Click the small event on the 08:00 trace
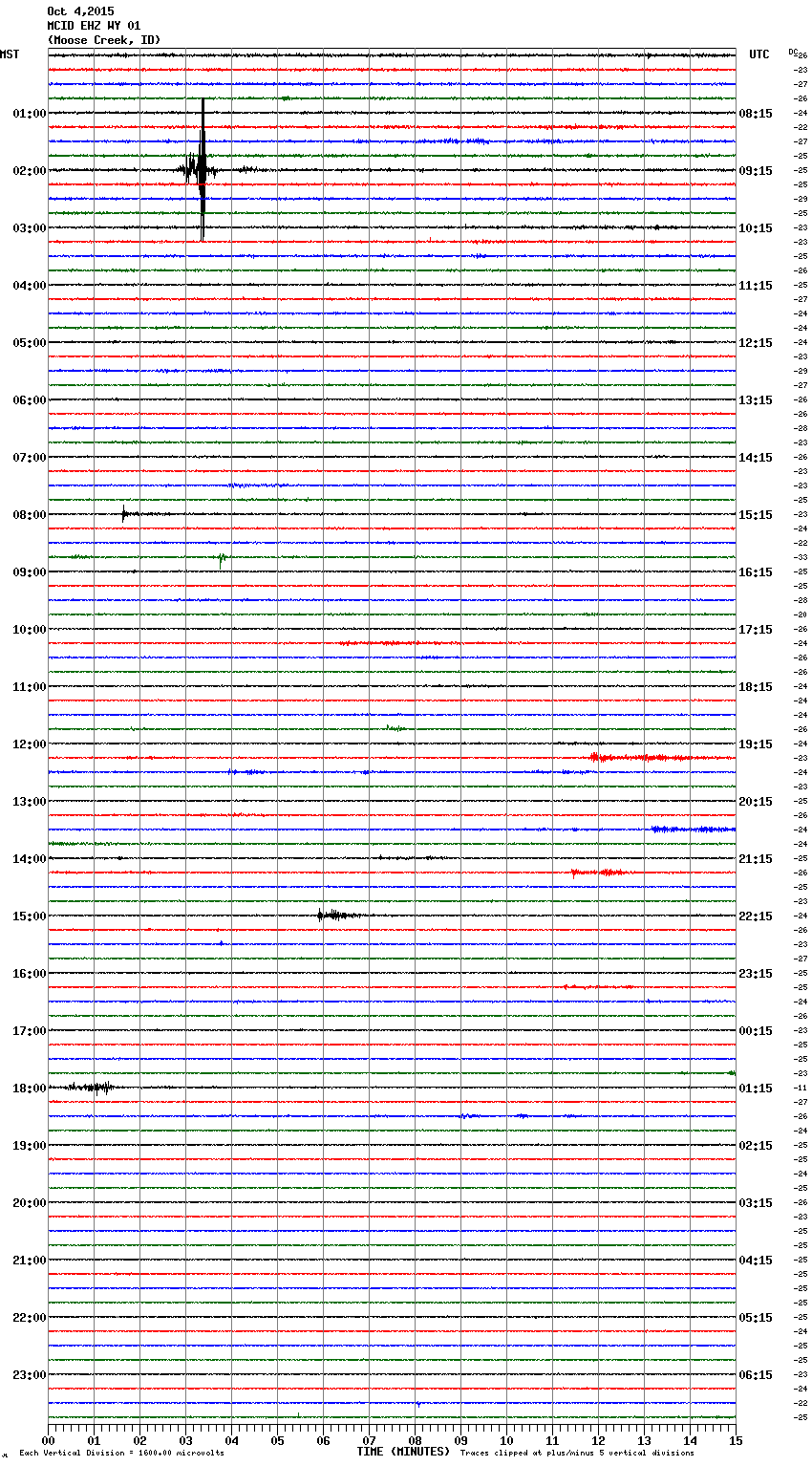The width and height of the screenshot is (812, 1466). point(124,514)
